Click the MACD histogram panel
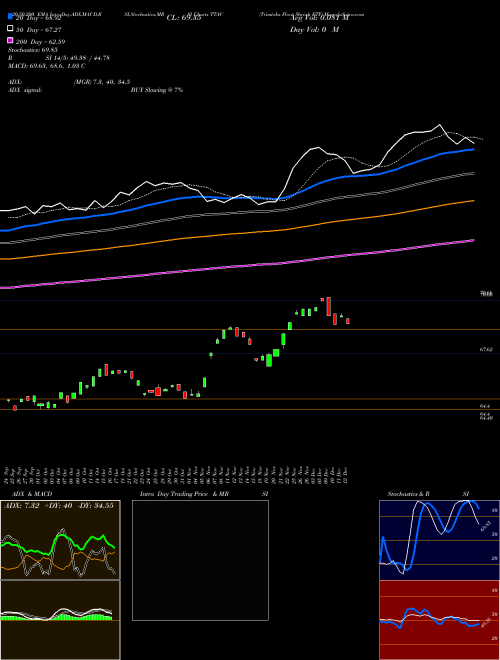Viewport: 500px width, 660px height. [60, 620]
